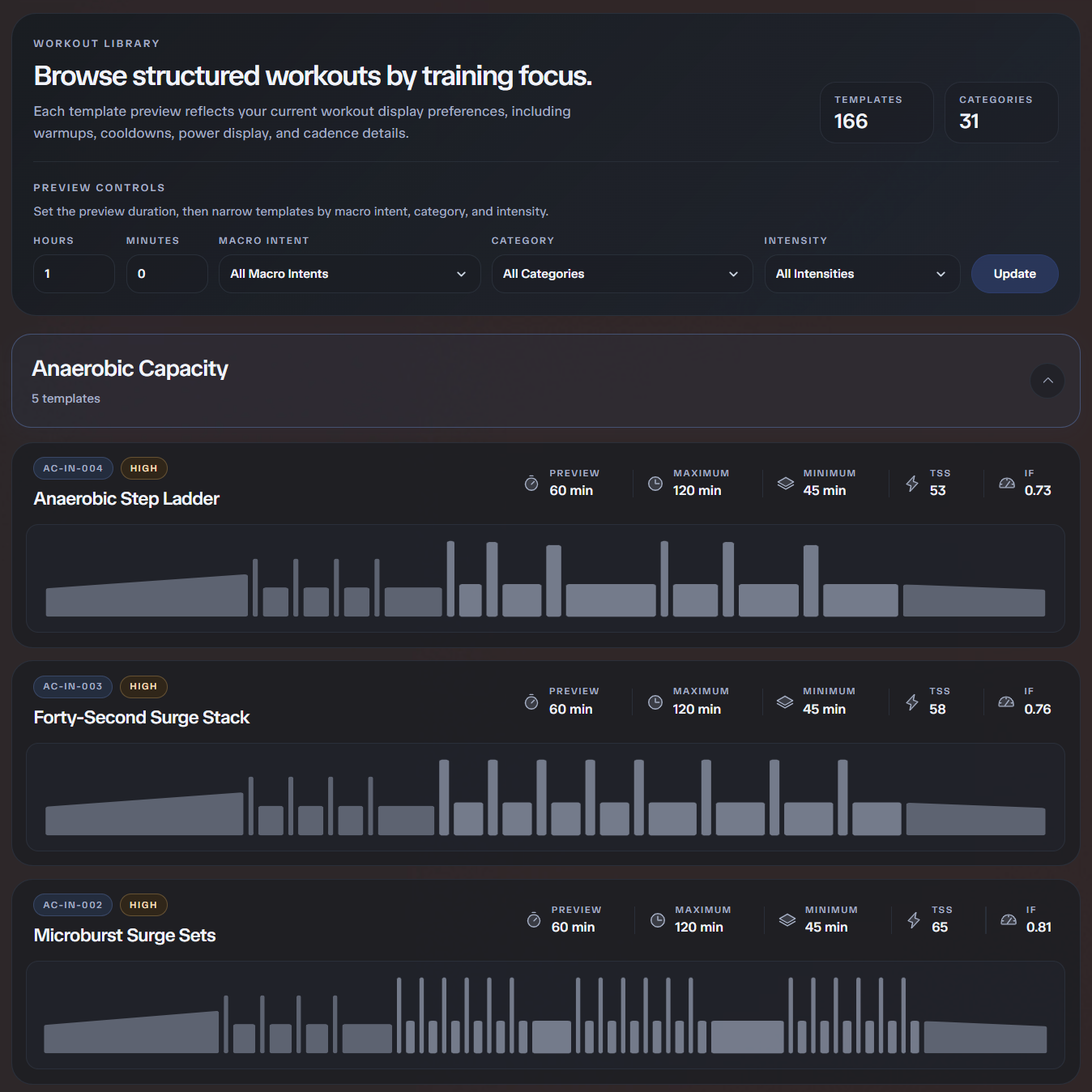
Task: Click the PREVIEW CONTROLS heading
Action: pos(99,188)
